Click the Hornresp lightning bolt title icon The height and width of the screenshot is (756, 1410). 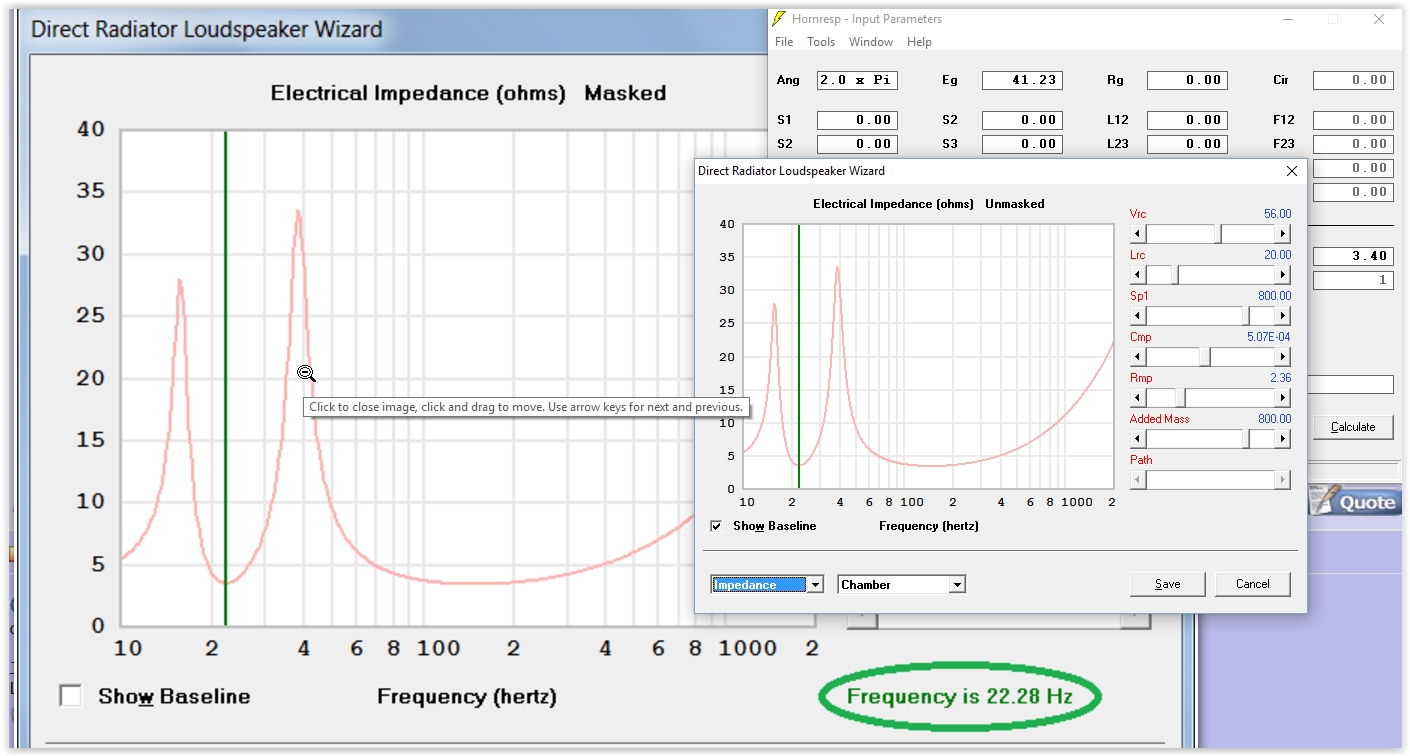pyautogui.click(x=780, y=19)
